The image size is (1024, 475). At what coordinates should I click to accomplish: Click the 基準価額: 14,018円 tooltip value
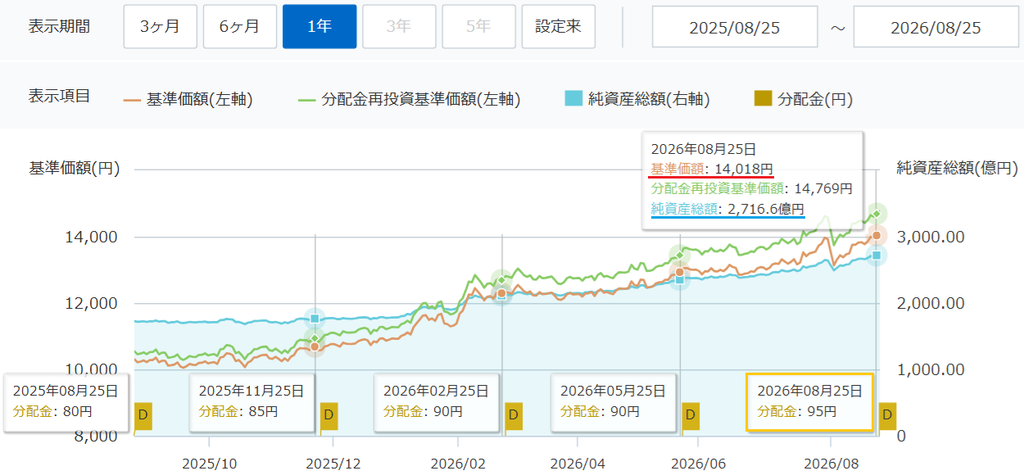point(712,169)
